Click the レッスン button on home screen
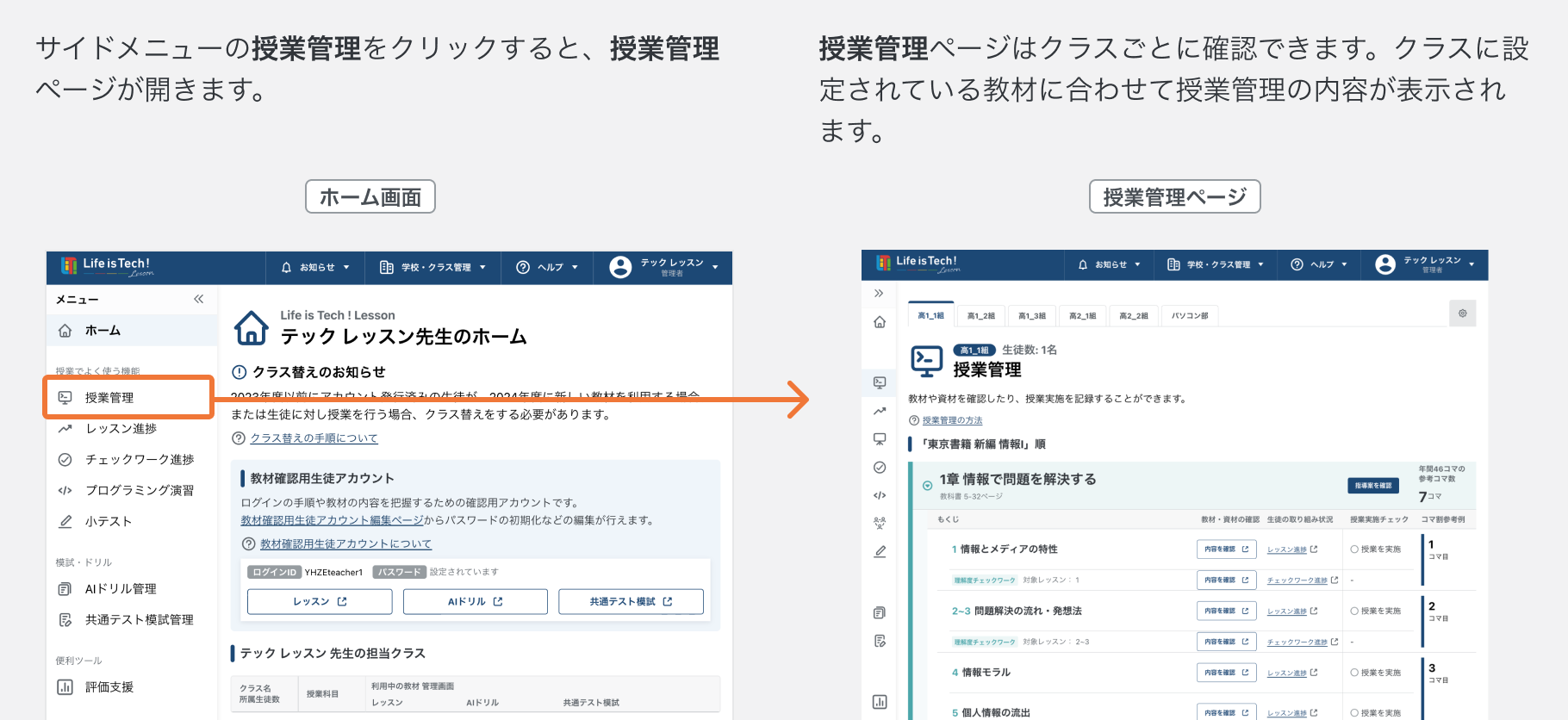The height and width of the screenshot is (720, 1568). coord(320,602)
